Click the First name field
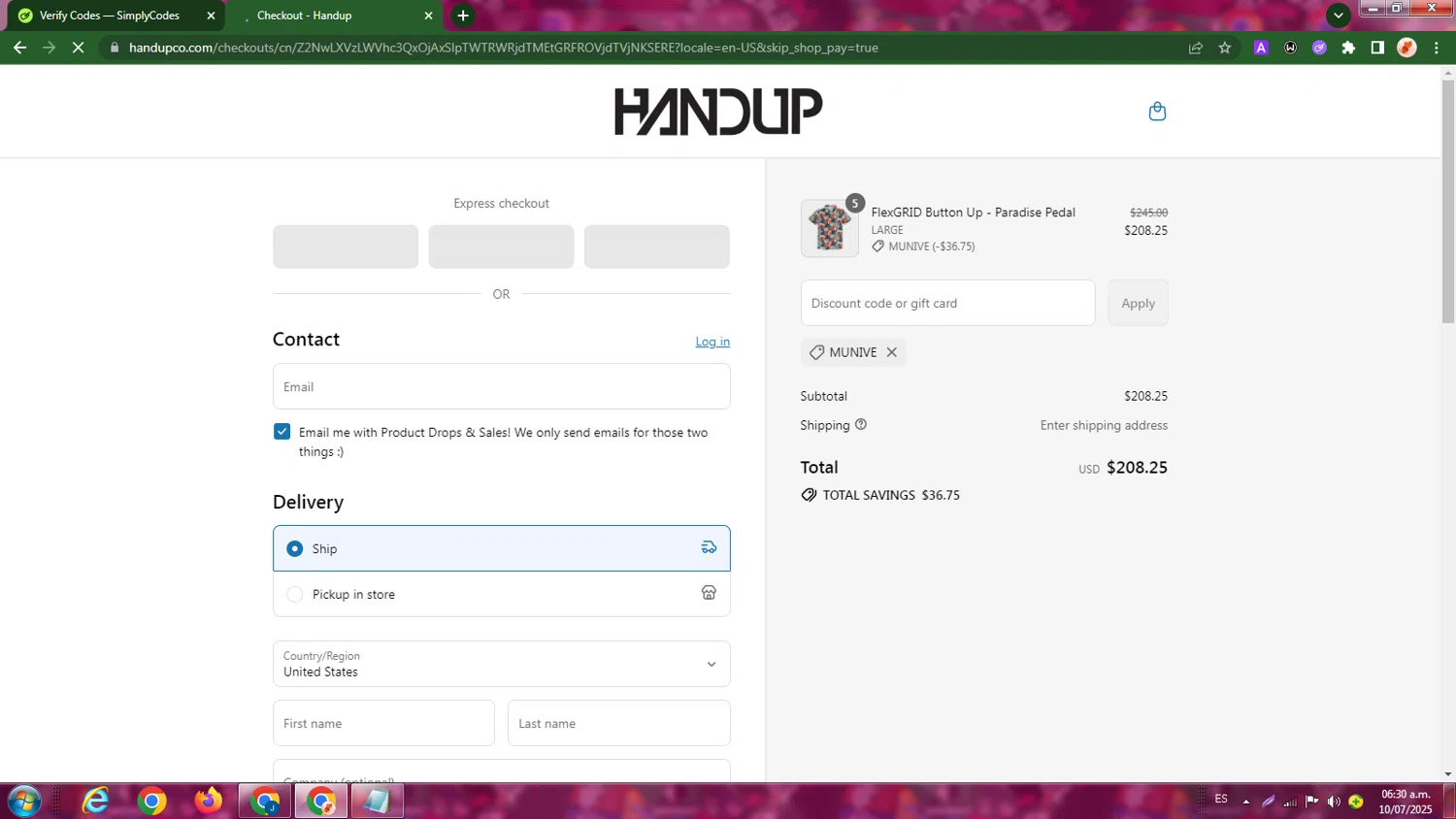 [x=383, y=723]
